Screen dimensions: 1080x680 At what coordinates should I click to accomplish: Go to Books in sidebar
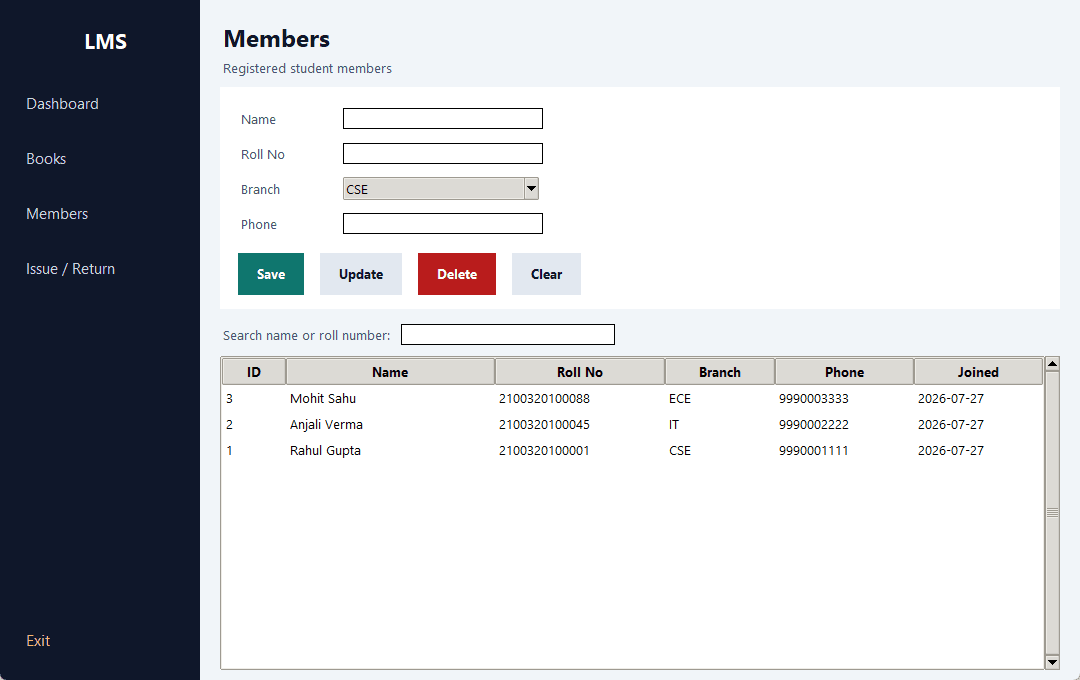click(46, 159)
